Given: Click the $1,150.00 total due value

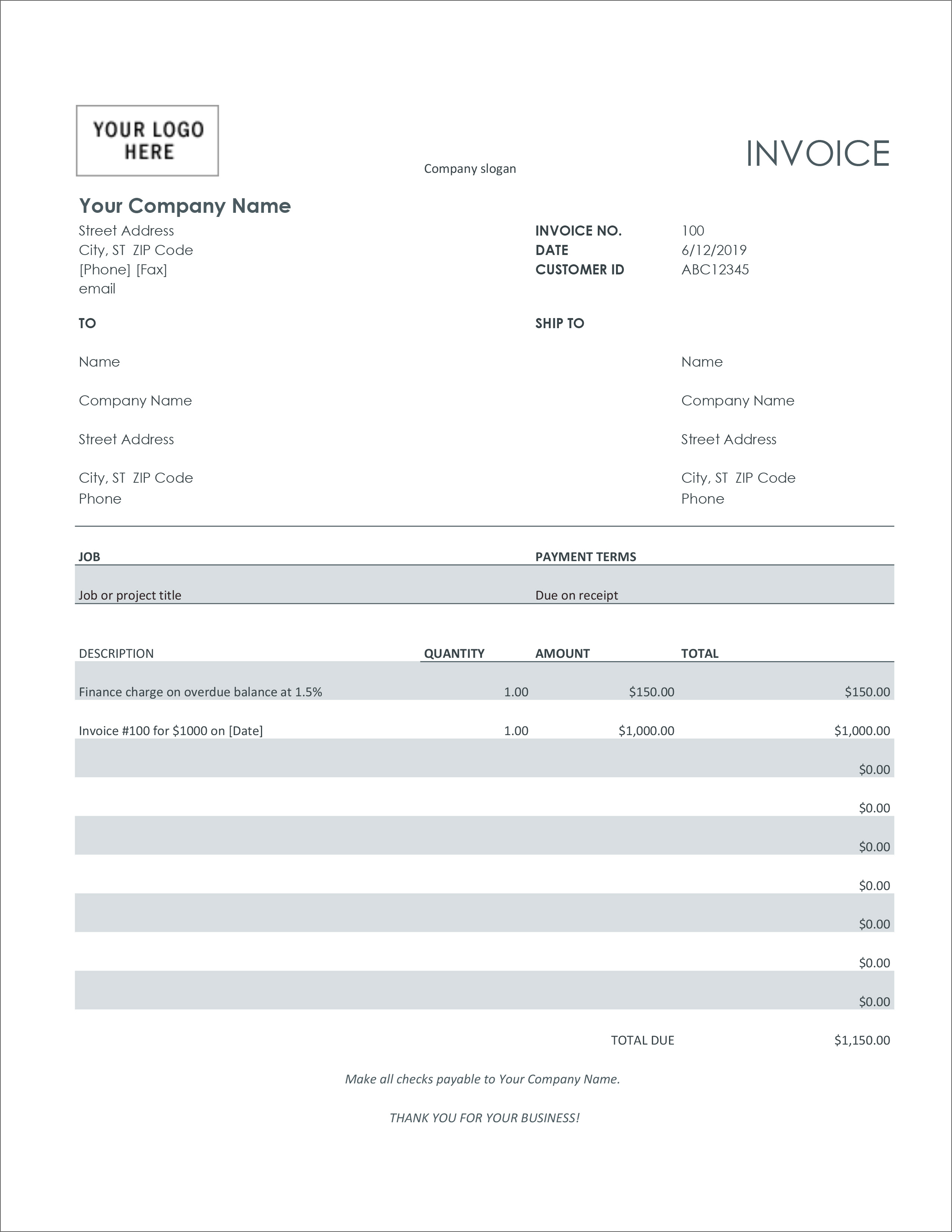Looking at the screenshot, I should click(862, 1040).
